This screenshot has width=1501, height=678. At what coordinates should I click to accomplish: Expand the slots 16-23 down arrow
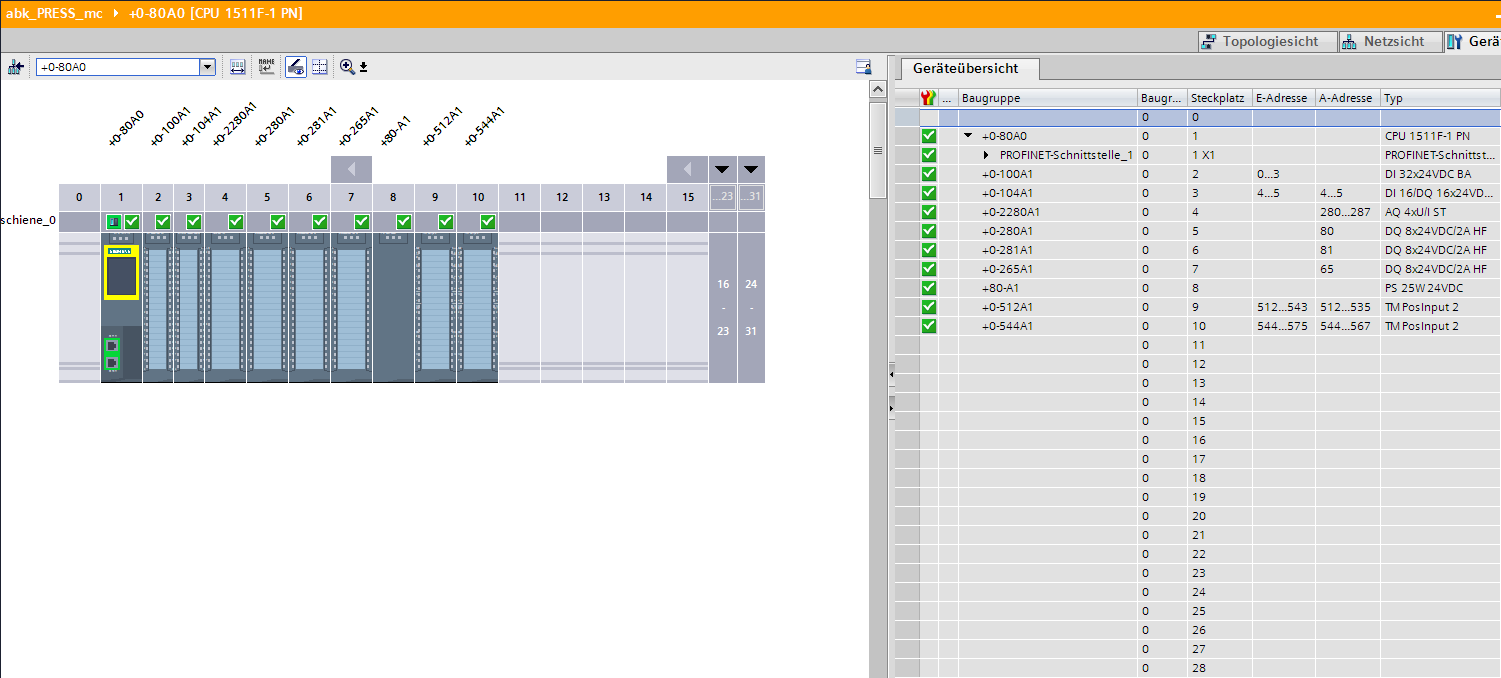723,169
